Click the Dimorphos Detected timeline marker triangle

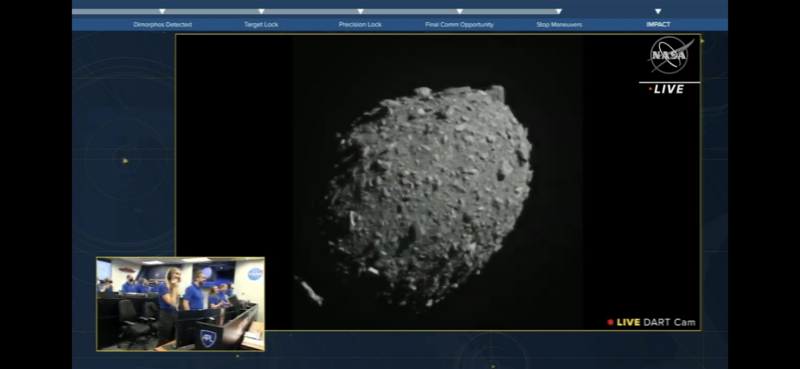(162, 11)
